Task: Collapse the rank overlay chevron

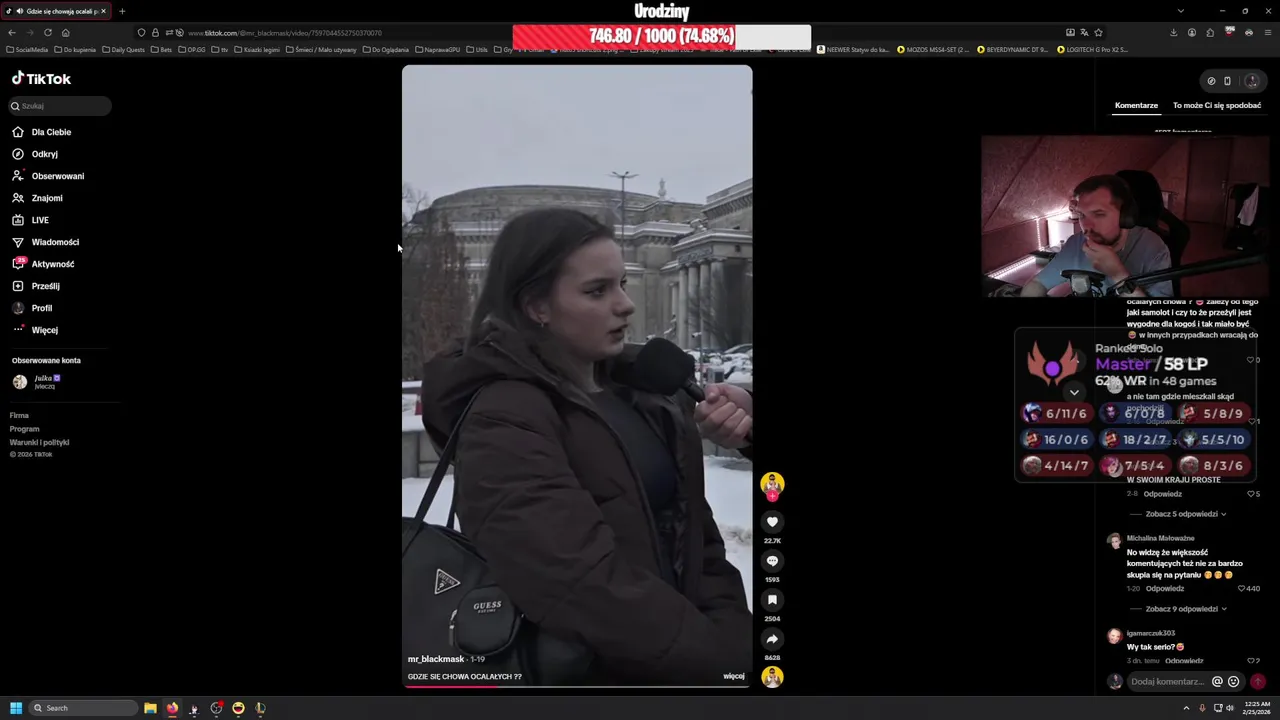Action: point(1074,392)
